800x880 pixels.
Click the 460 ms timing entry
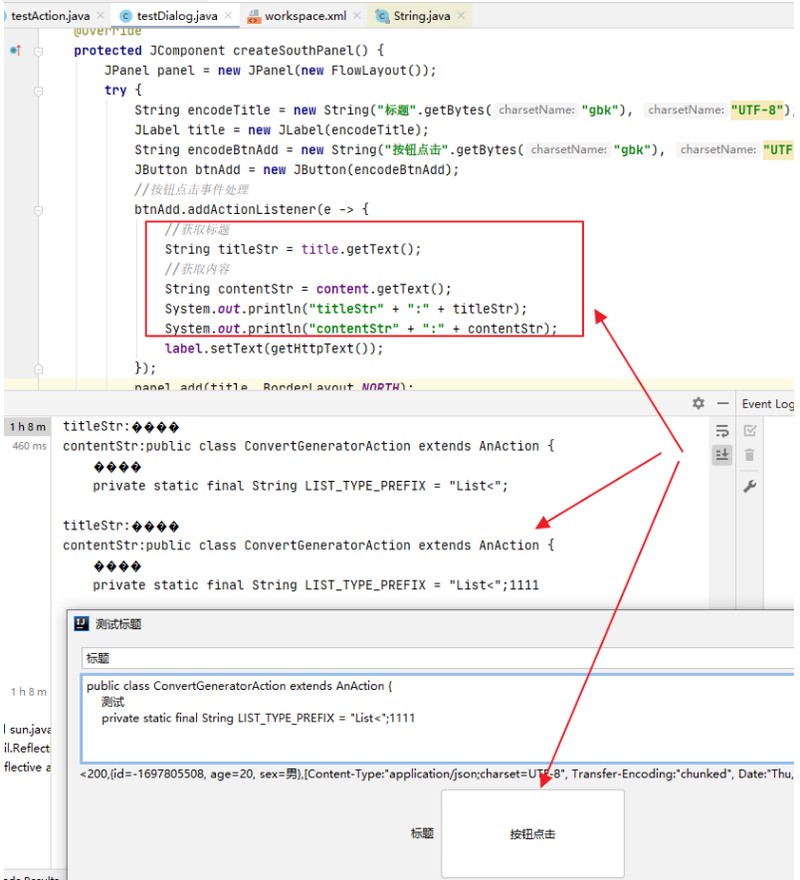click(x=30, y=446)
